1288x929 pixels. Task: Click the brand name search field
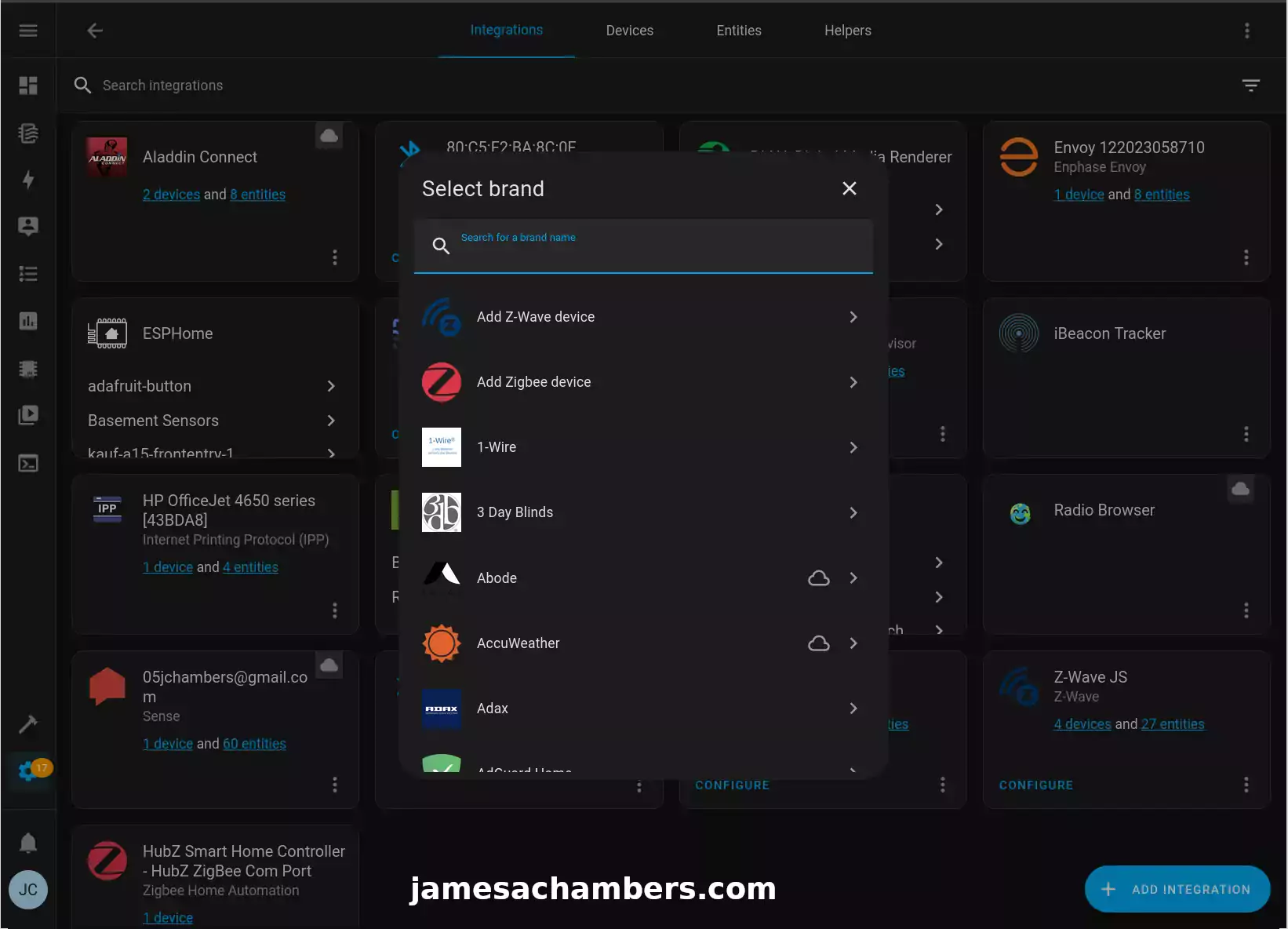[x=643, y=246]
